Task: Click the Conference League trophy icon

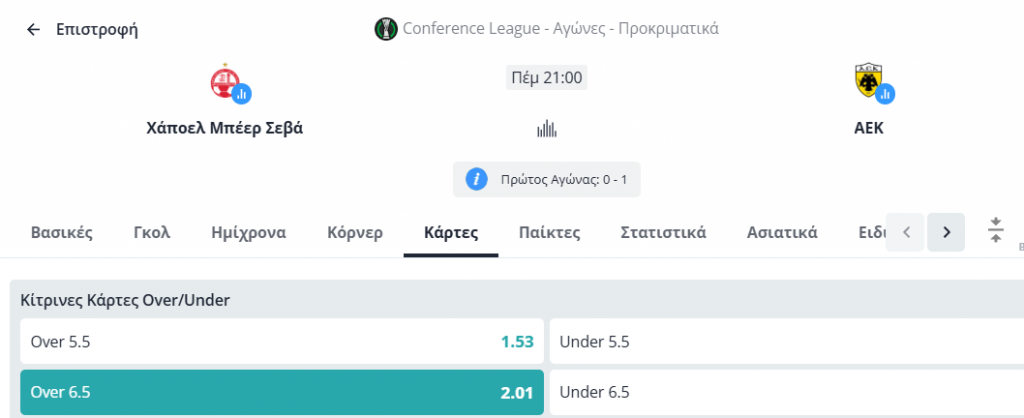Action: pyautogui.click(x=386, y=29)
